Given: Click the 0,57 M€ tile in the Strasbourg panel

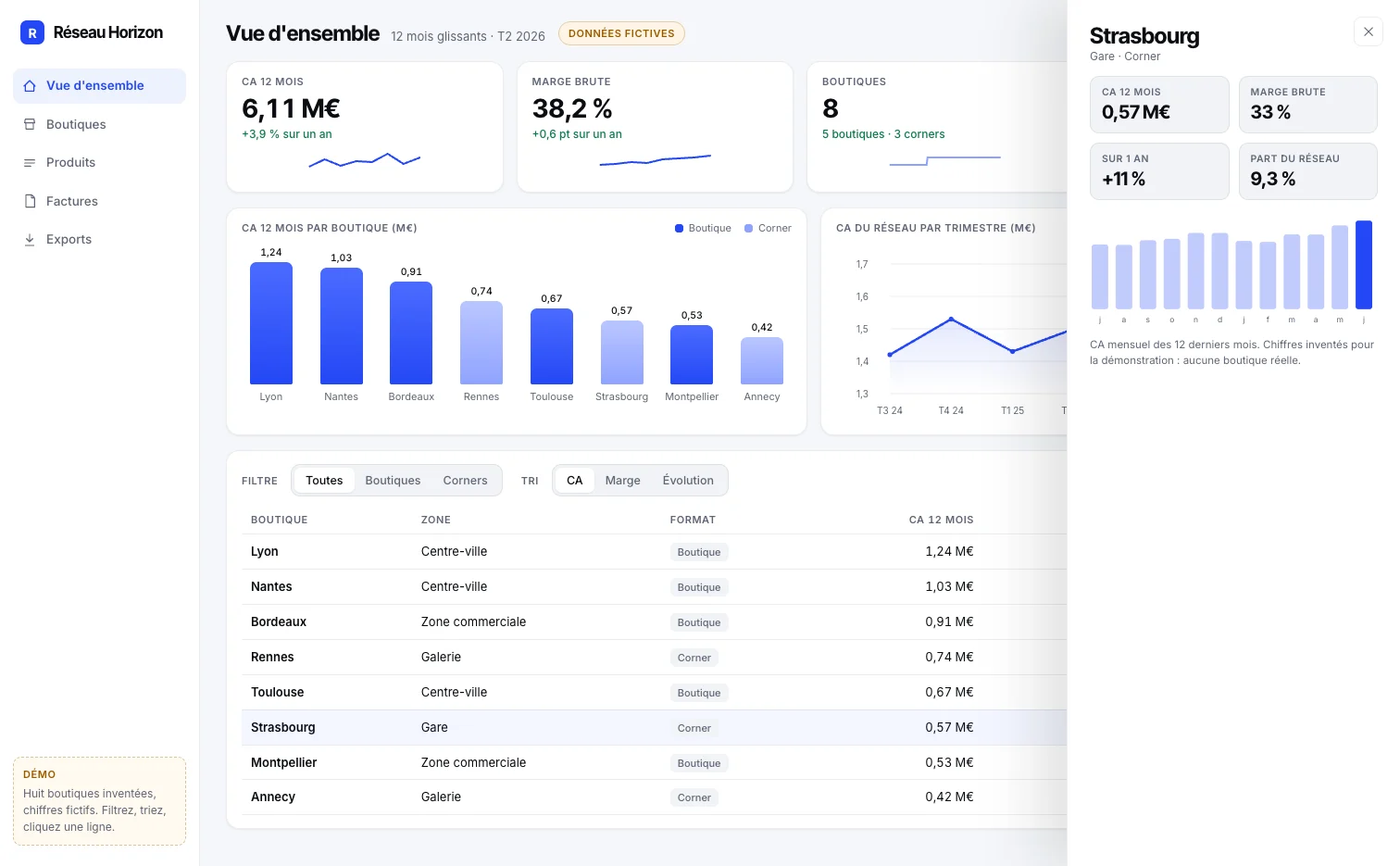Looking at the screenshot, I should click(1159, 105).
